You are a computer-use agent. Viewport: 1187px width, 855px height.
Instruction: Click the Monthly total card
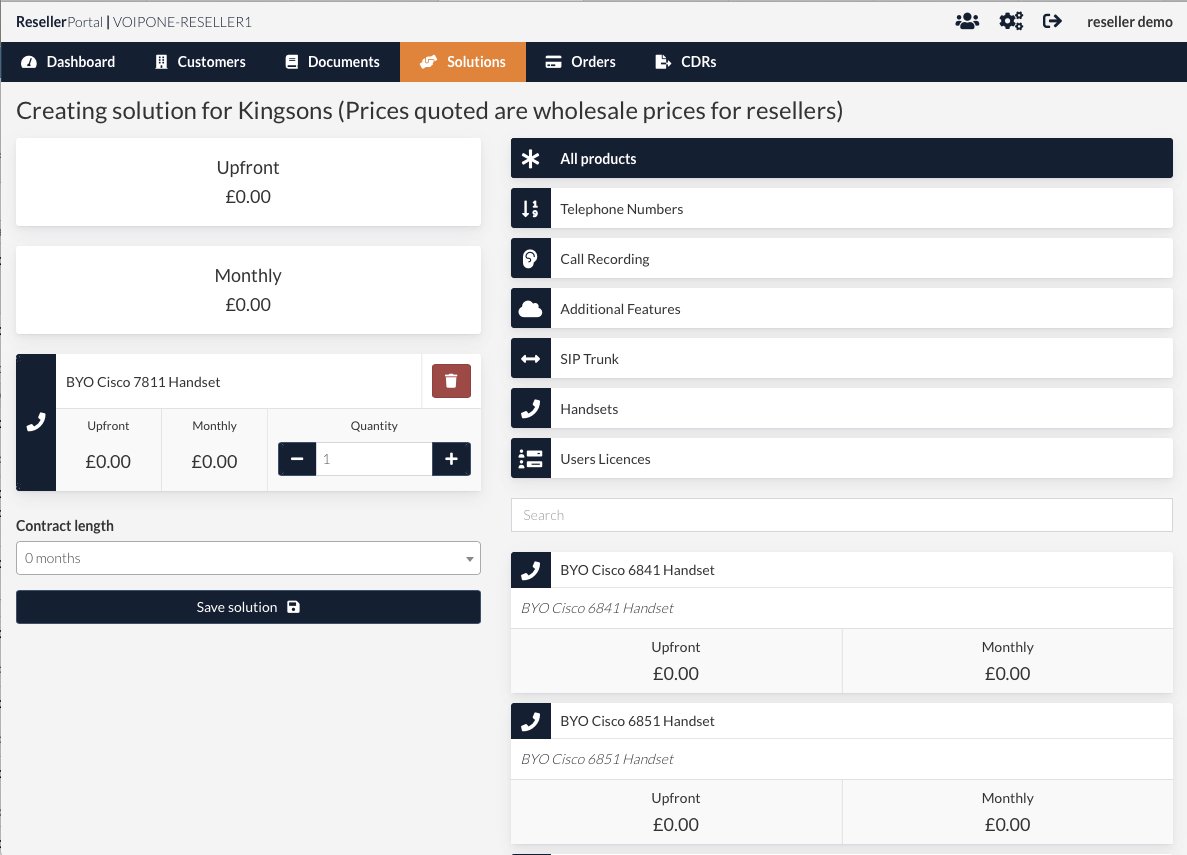(248, 290)
